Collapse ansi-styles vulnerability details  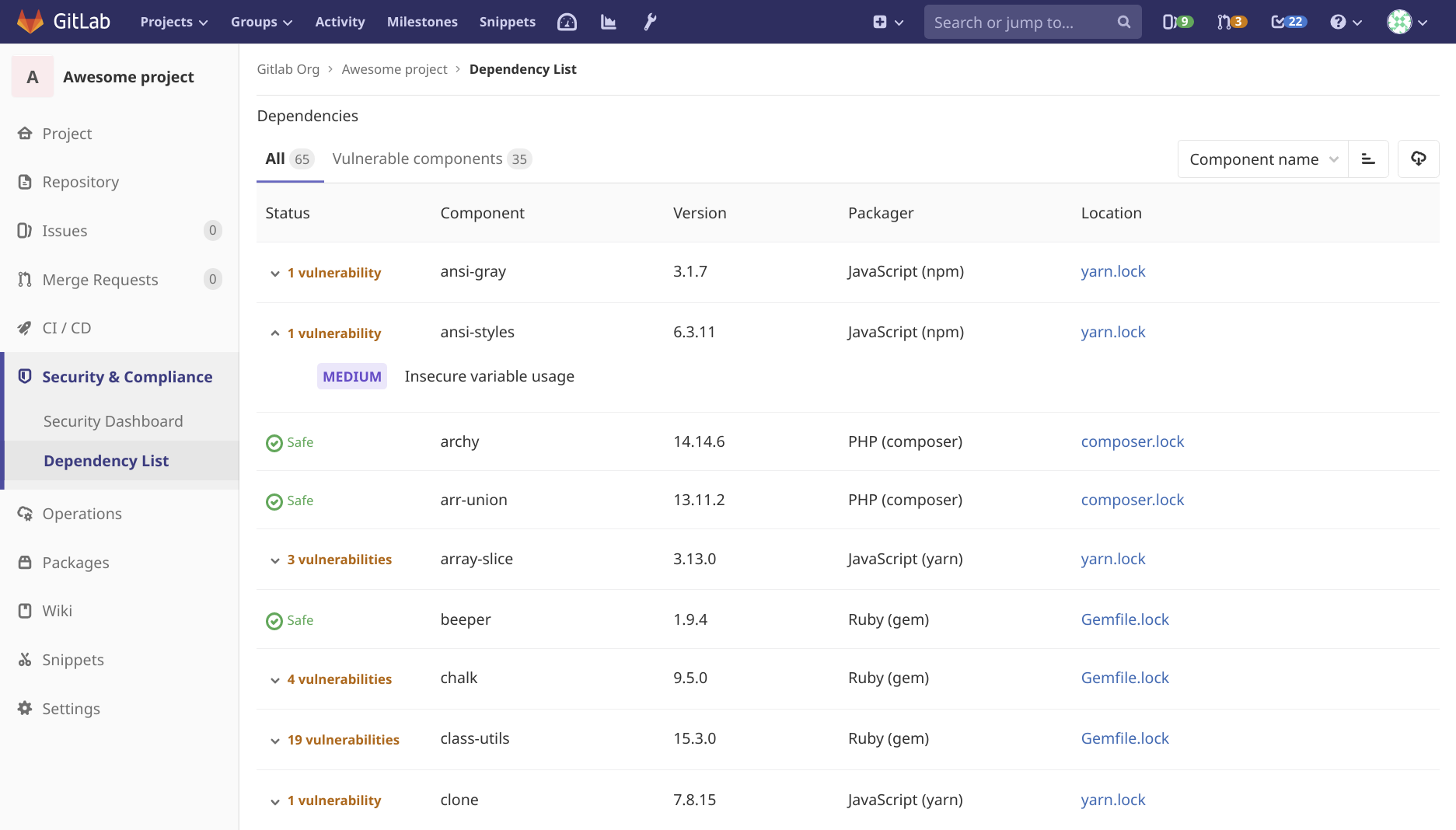[x=275, y=333]
